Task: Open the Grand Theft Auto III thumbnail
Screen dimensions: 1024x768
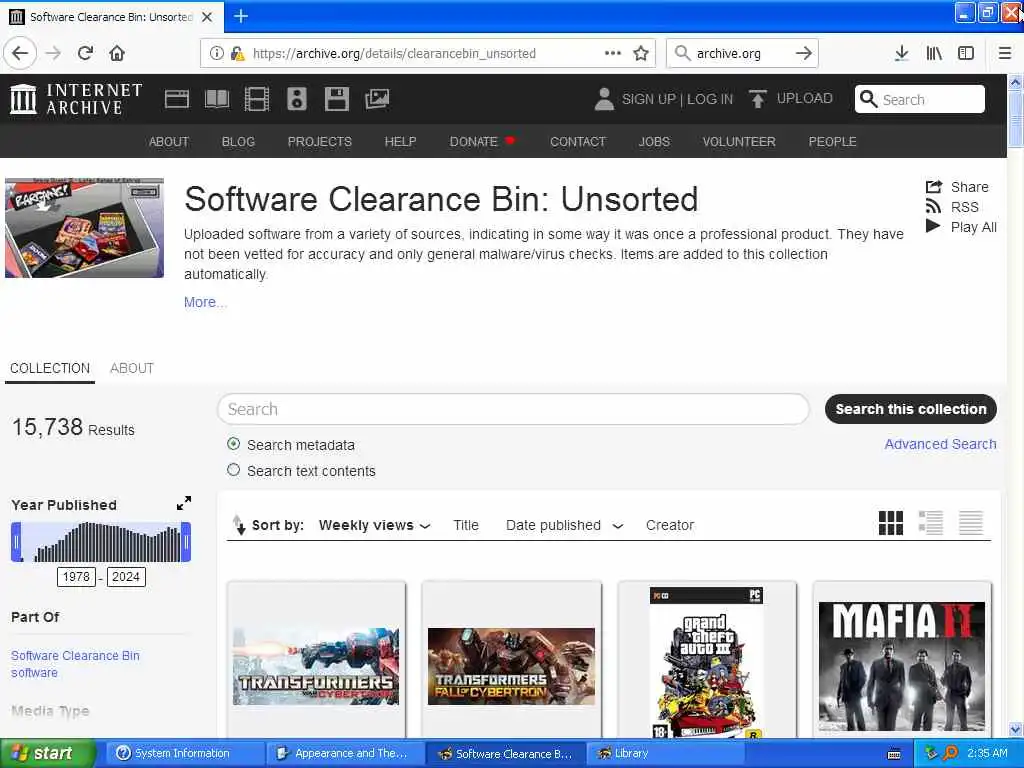Action: [x=707, y=662]
